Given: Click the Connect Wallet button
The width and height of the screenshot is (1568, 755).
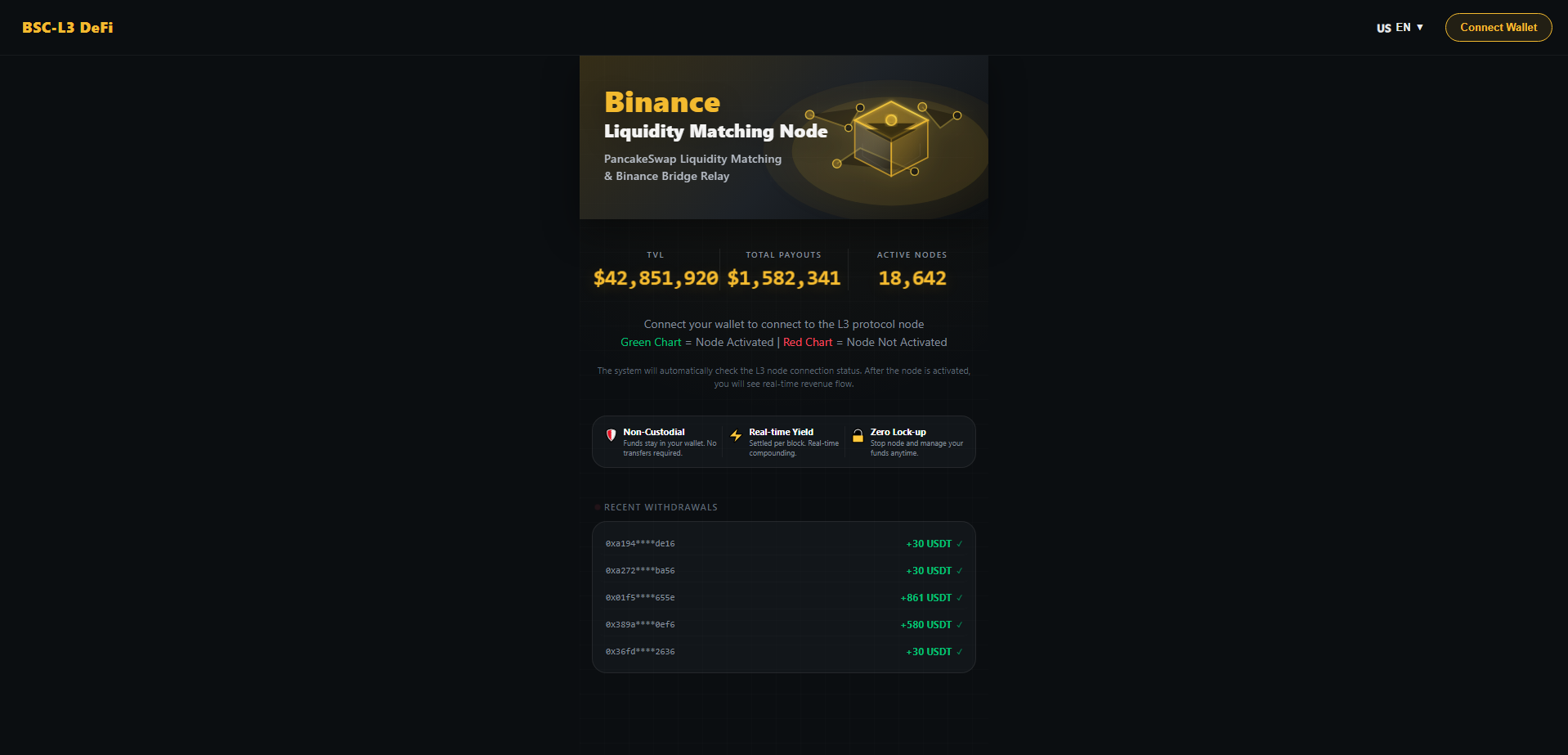Looking at the screenshot, I should click(1498, 27).
